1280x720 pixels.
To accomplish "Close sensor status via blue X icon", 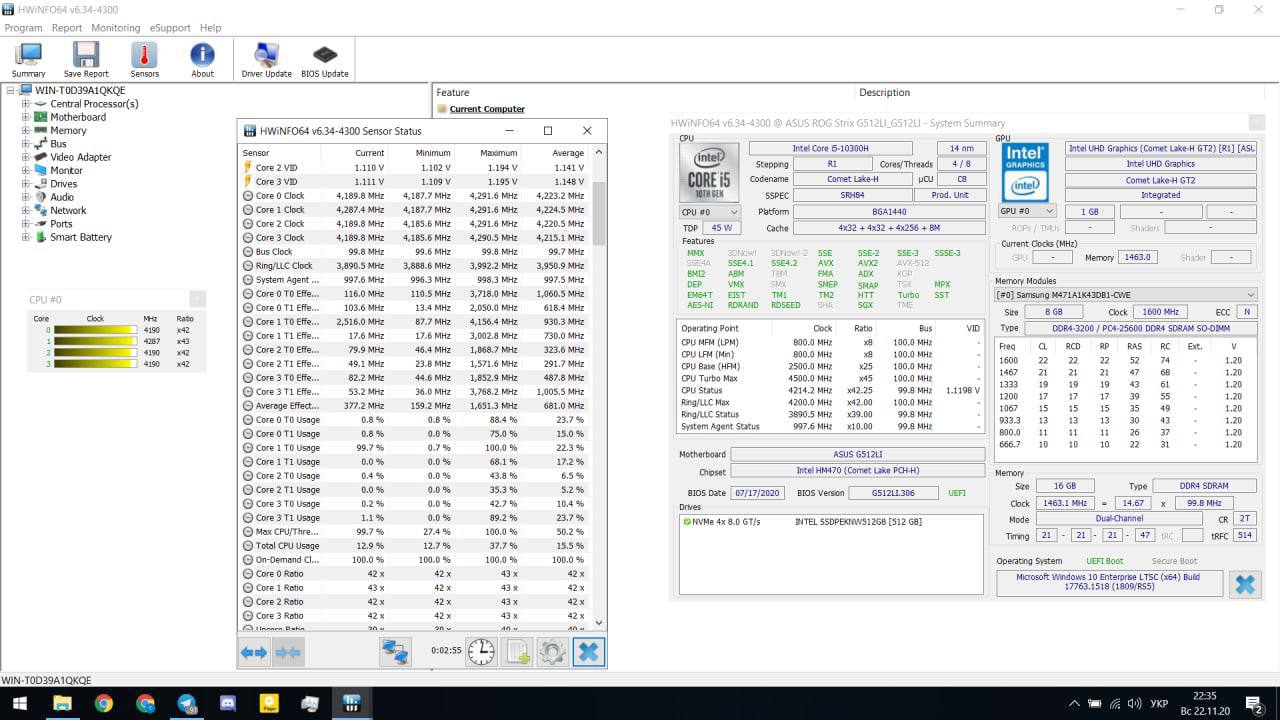I will coord(588,652).
